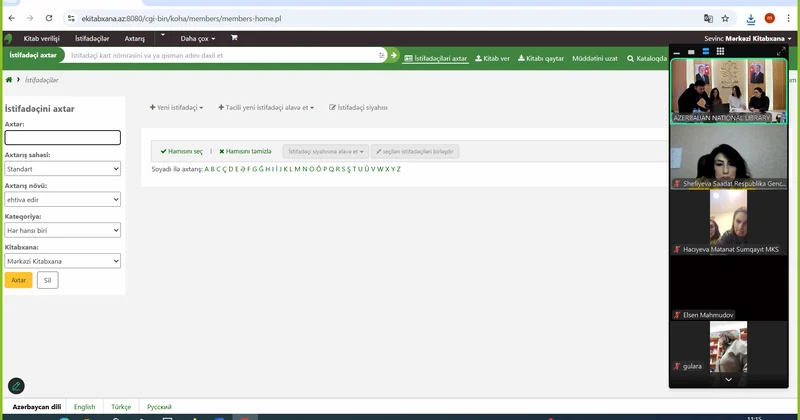Viewport: 800px width, 420px height.
Task: Open the Axtarış sahəsi Standart dropdown
Action: pyautogui.click(x=63, y=169)
